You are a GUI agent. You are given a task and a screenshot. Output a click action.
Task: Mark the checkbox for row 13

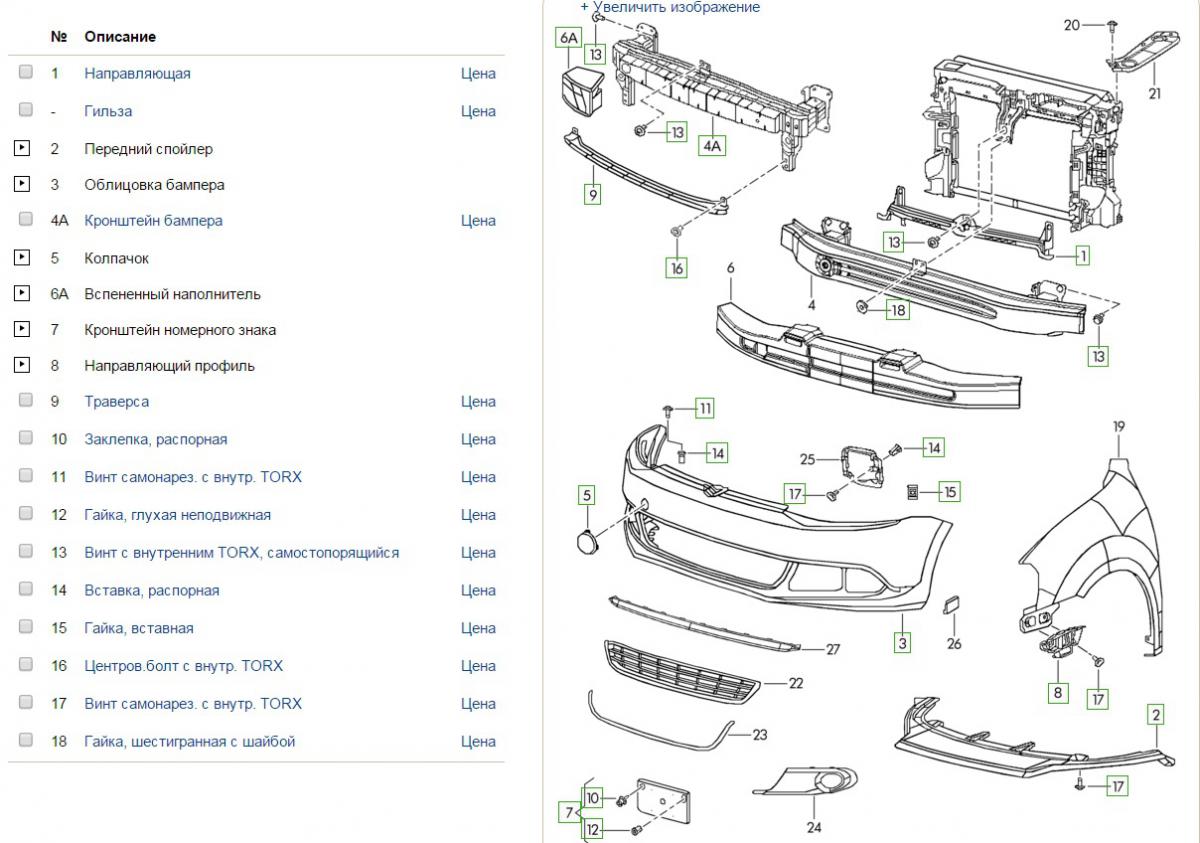pos(26,551)
